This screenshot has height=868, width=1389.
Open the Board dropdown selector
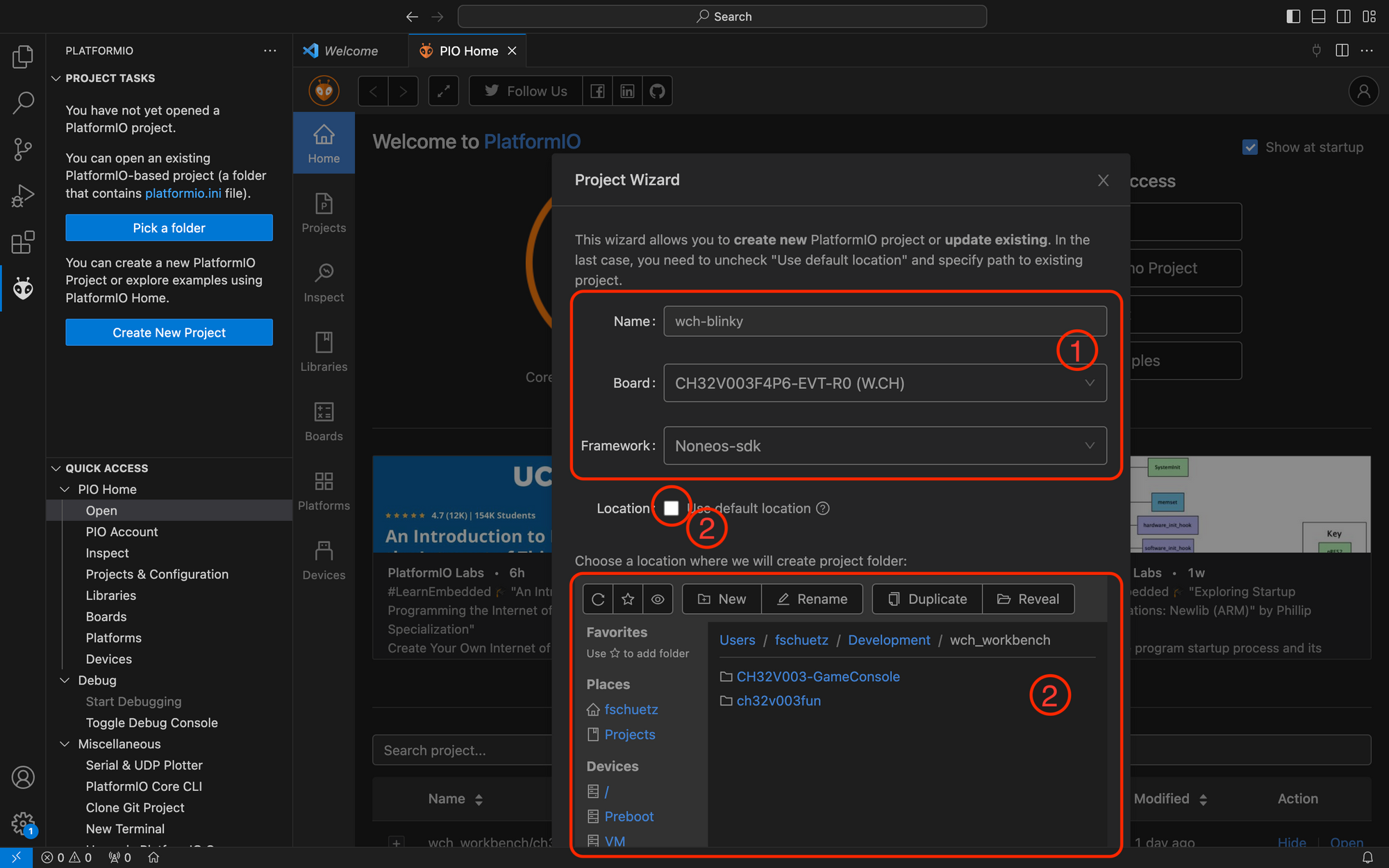coord(884,383)
